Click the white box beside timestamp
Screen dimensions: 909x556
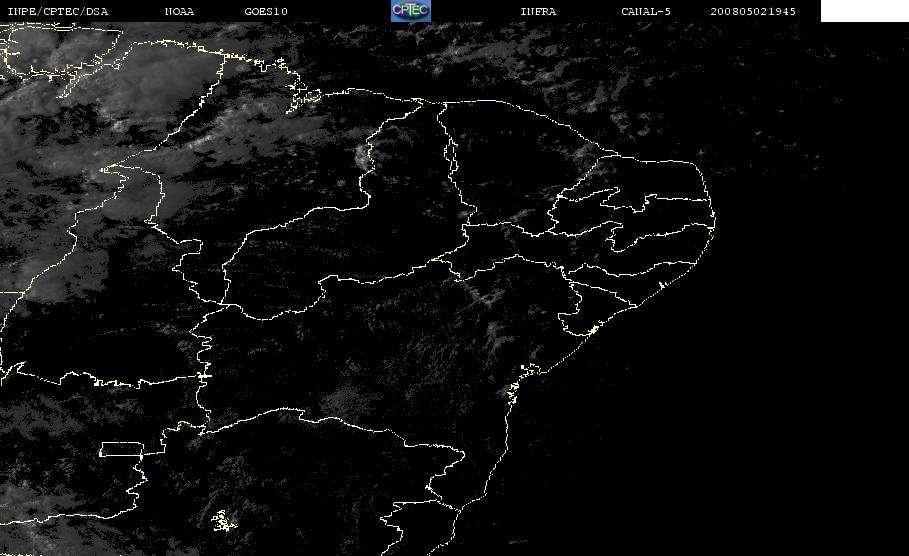pyautogui.click(x=864, y=10)
